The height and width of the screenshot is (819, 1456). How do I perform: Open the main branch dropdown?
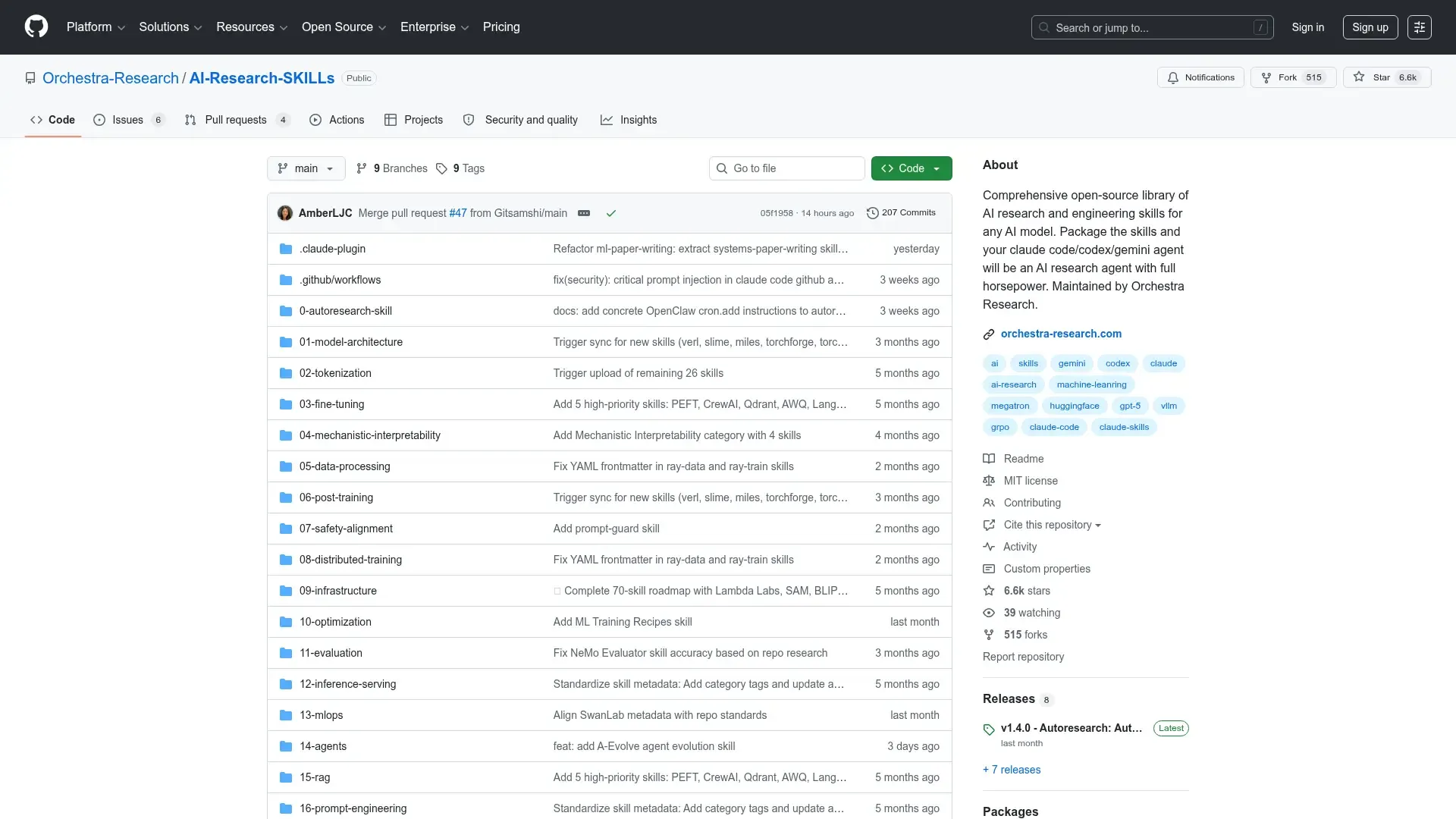306,168
